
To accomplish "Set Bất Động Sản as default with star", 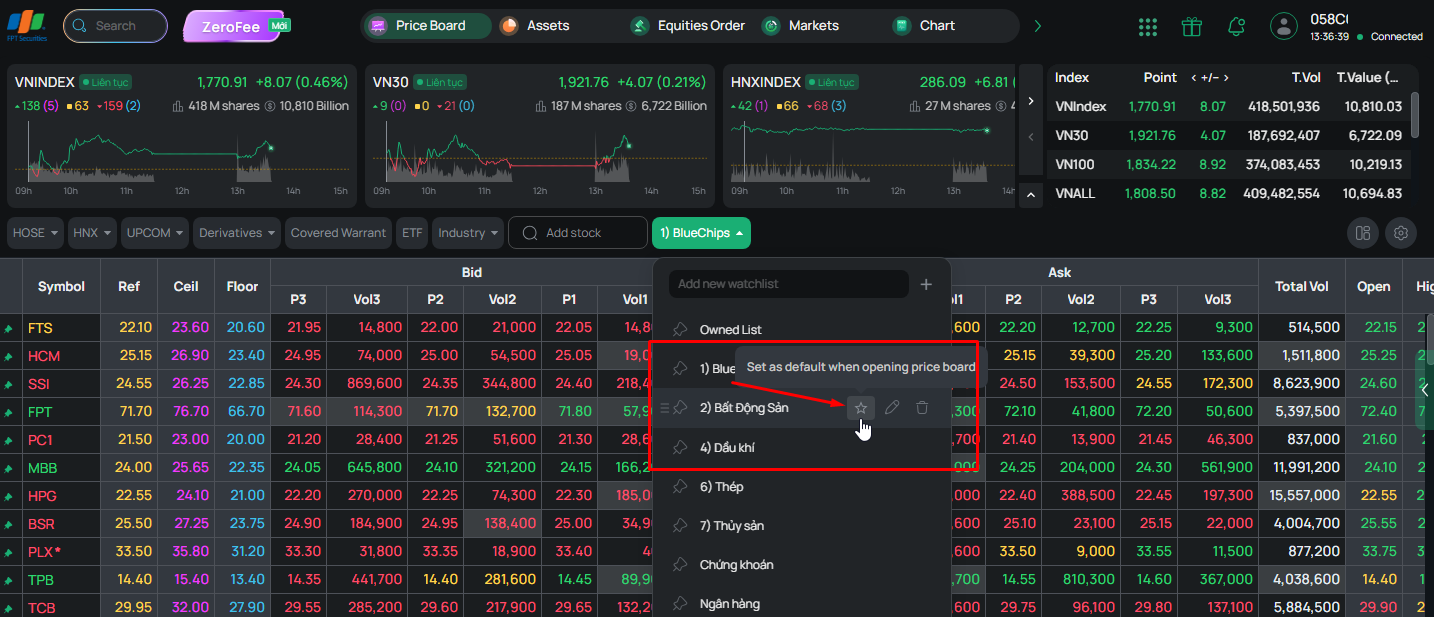I will coord(861,407).
